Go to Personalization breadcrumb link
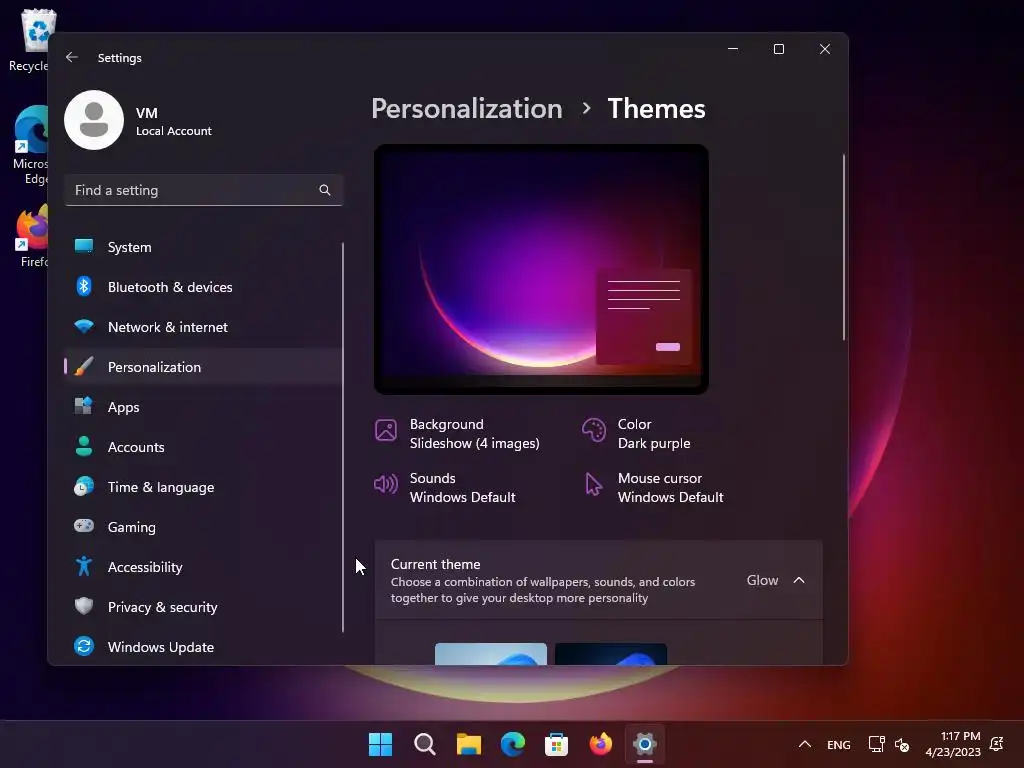 [x=467, y=108]
